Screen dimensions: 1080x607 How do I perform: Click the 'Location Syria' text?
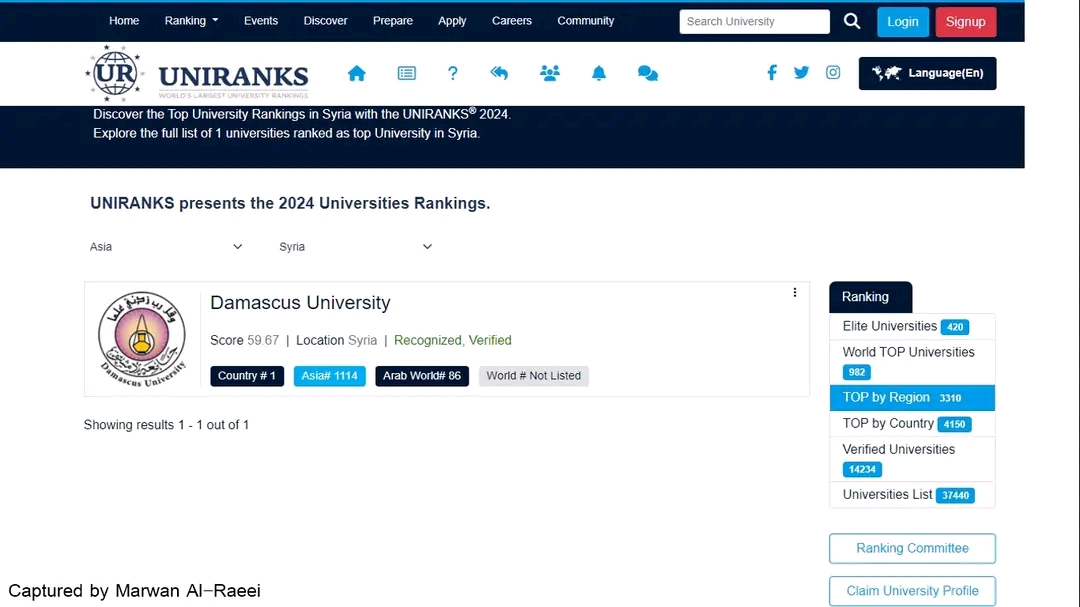tap(336, 340)
